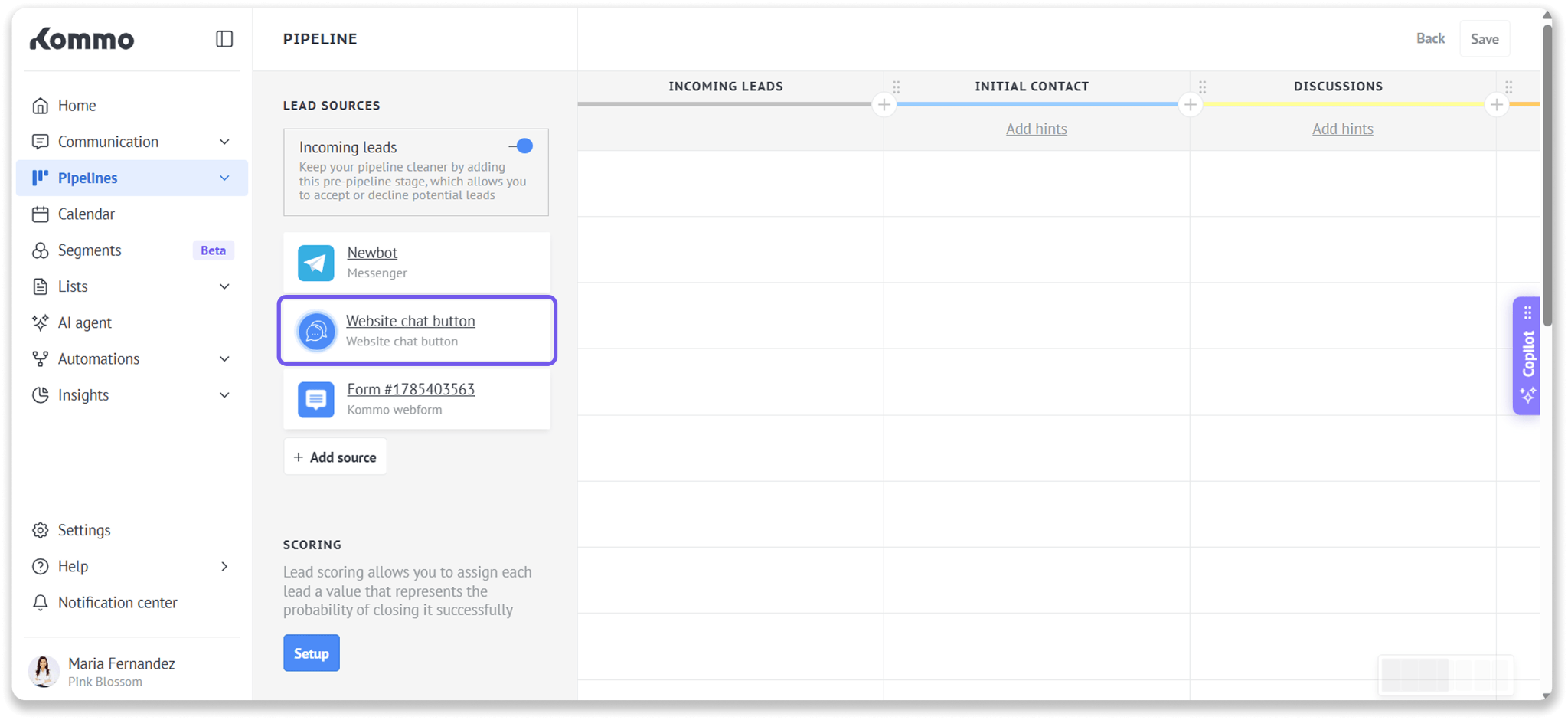
Task: Expand the Automations menu chevron
Action: tap(224, 358)
